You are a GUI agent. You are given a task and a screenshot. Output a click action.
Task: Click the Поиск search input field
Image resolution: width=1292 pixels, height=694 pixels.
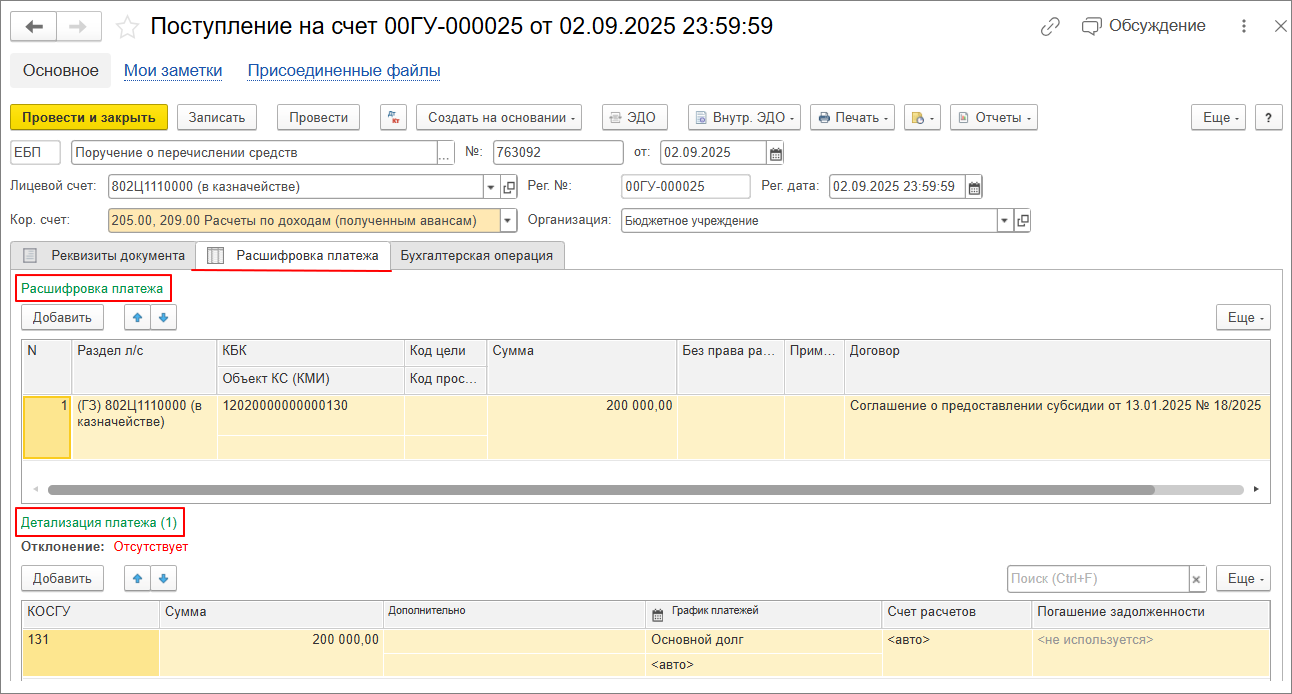click(x=1096, y=579)
